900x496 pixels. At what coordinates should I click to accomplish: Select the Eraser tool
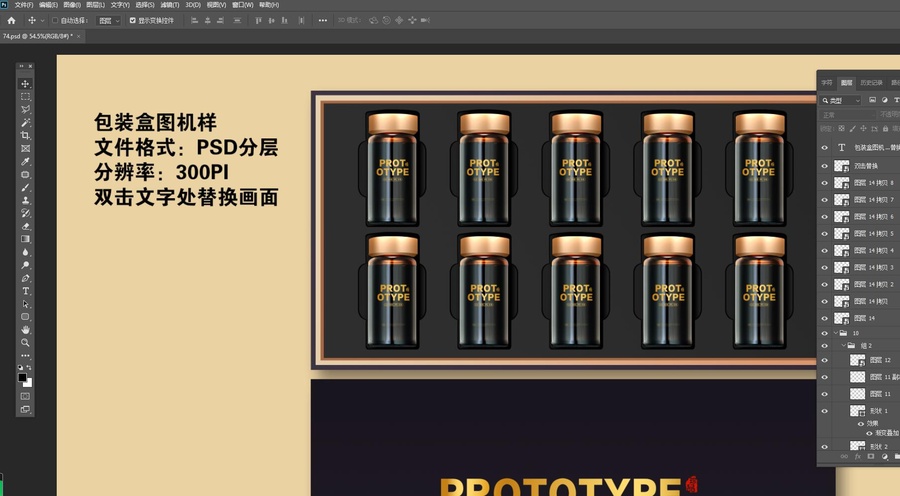pos(25,226)
